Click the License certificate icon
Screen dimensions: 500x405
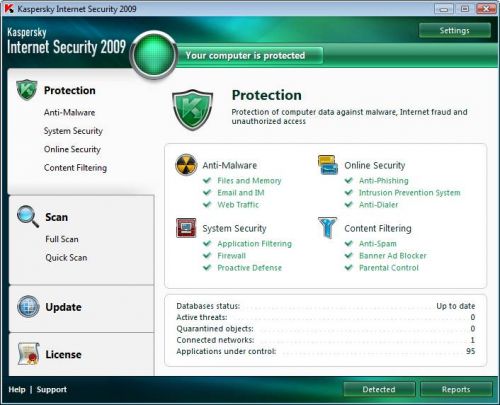point(29,354)
